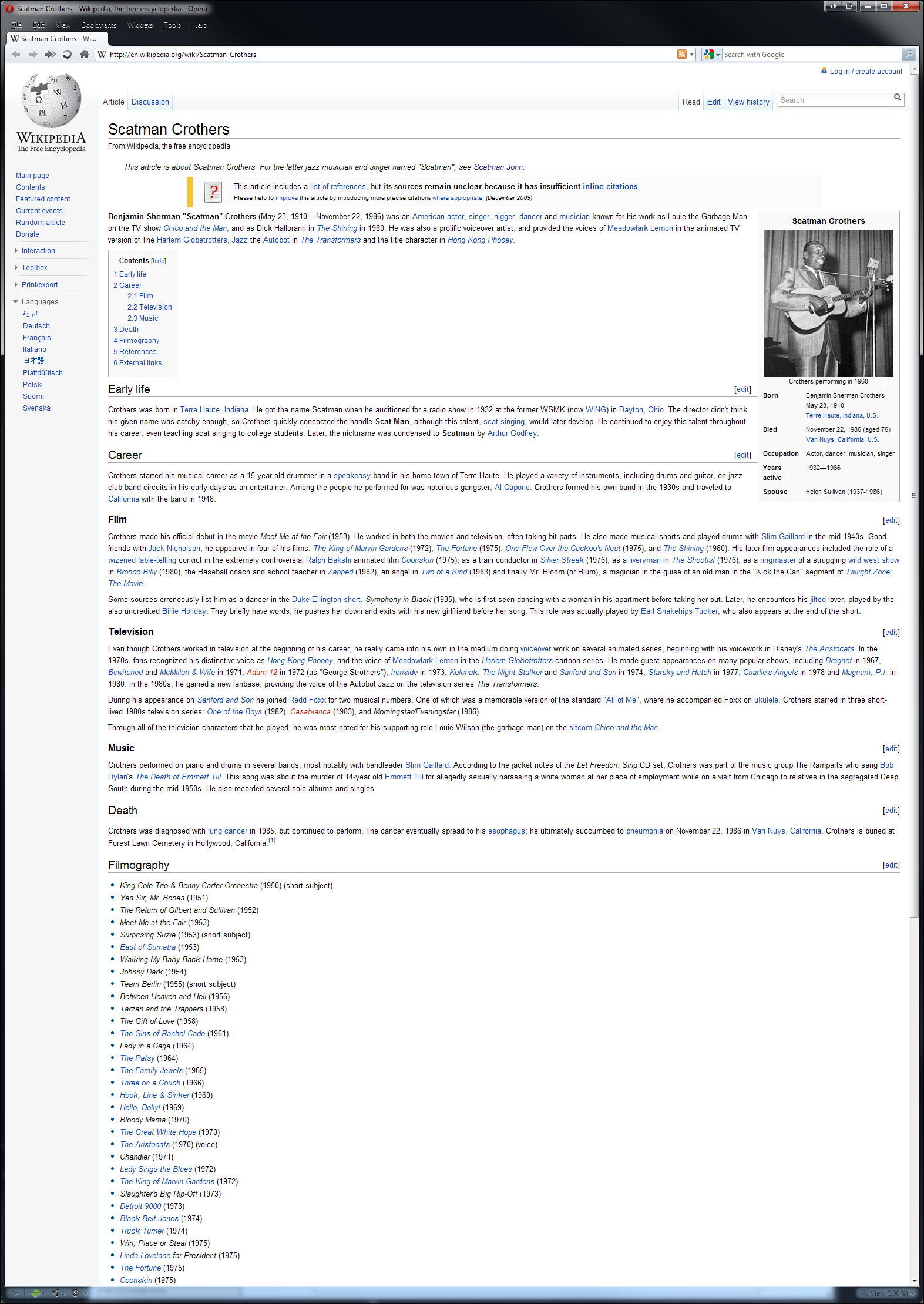Open the Terre Haute, Indiana link in Early life
The image size is (924, 1304).
pos(214,410)
